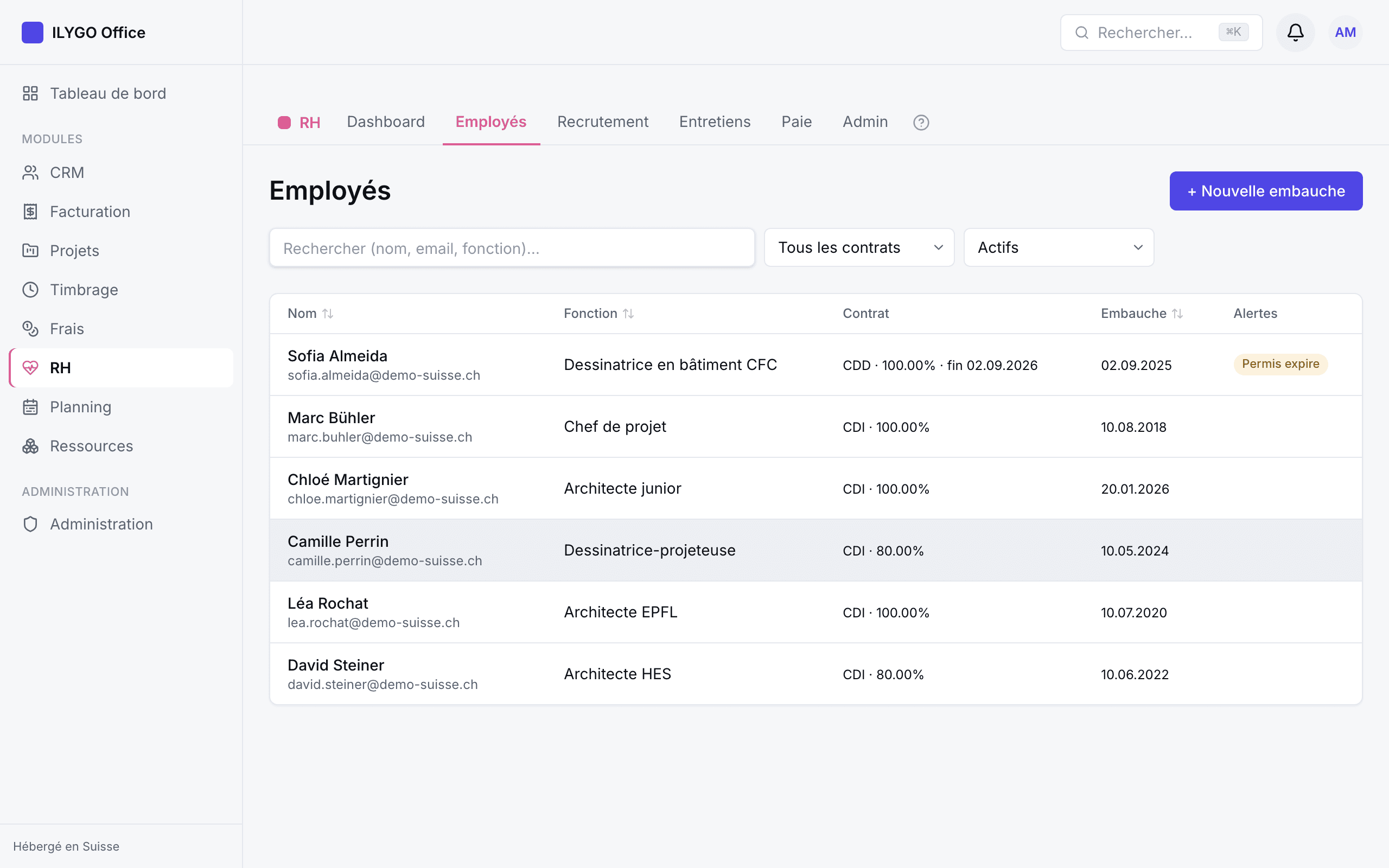This screenshot has height=868, width=1389.
Task: Open the Admin tab
Action: coord(865,122)
